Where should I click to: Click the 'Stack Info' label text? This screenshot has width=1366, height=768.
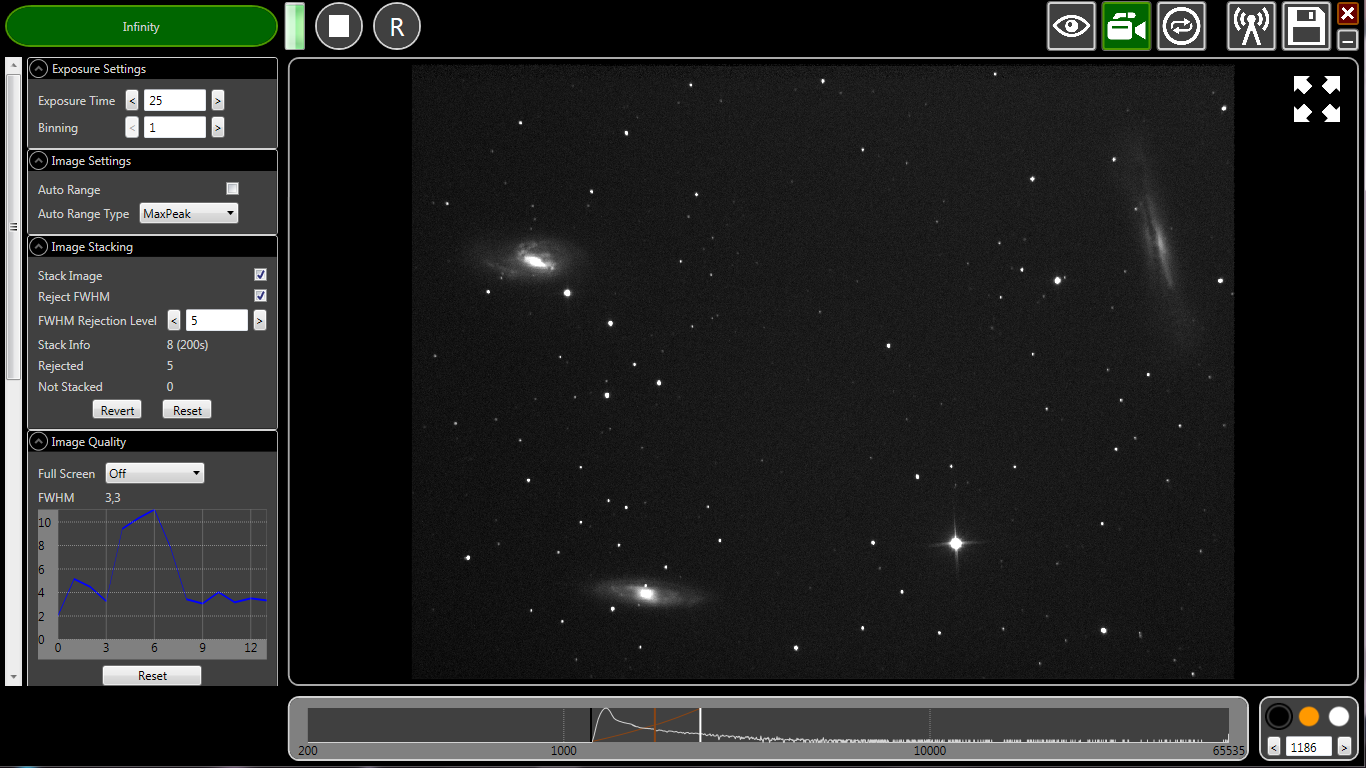click(x=64, y=345)
